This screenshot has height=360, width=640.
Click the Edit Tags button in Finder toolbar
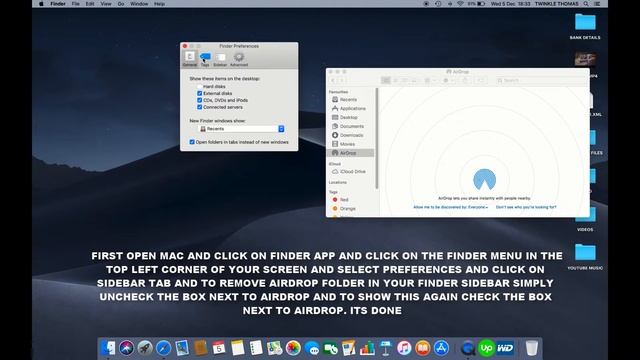point(481,80)
